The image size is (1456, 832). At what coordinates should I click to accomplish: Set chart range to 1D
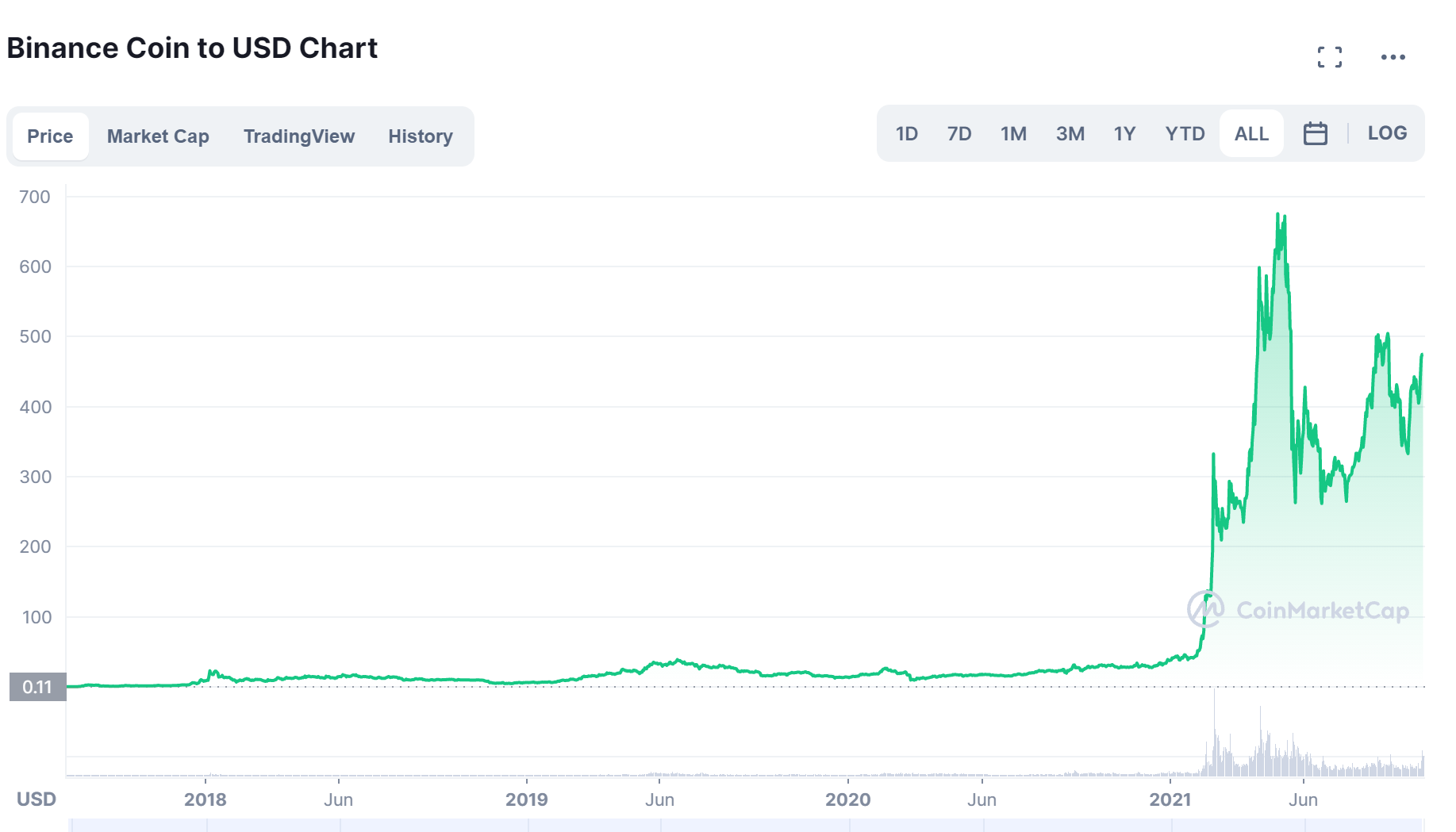[x=907, y=133]
